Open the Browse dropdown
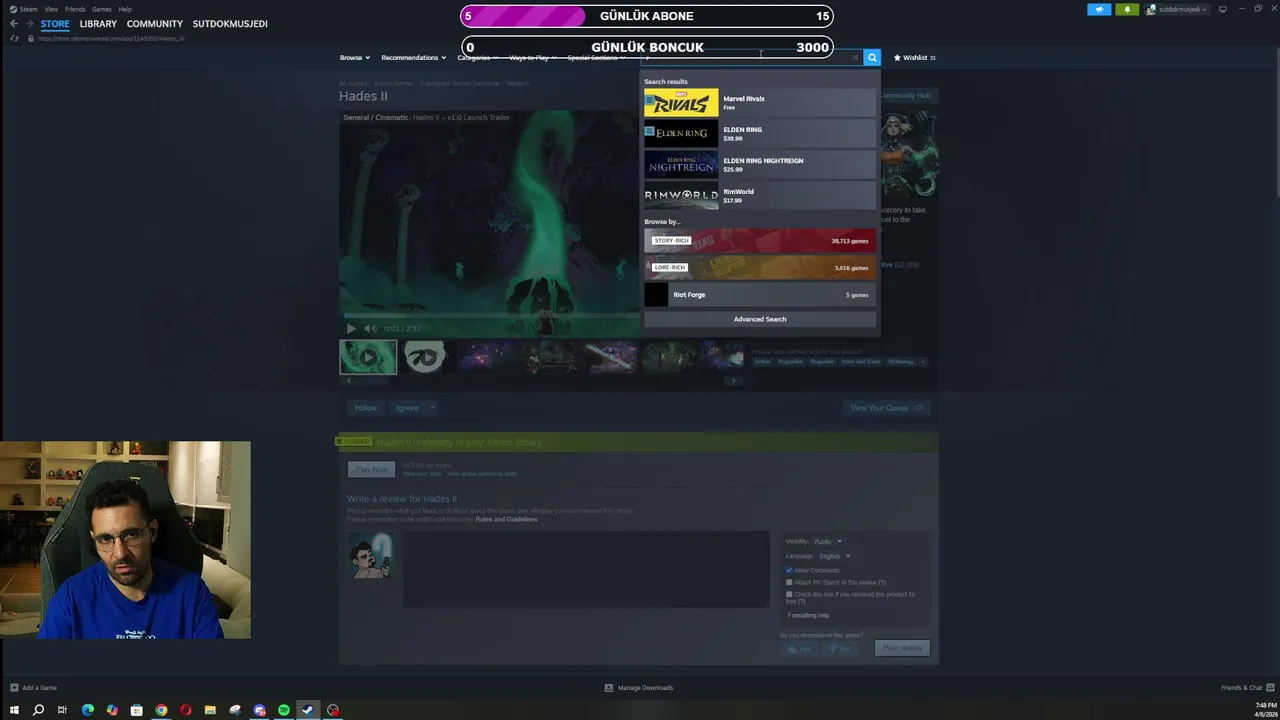The height and width of the screenshot is (720, 1280). coord(355,58)
